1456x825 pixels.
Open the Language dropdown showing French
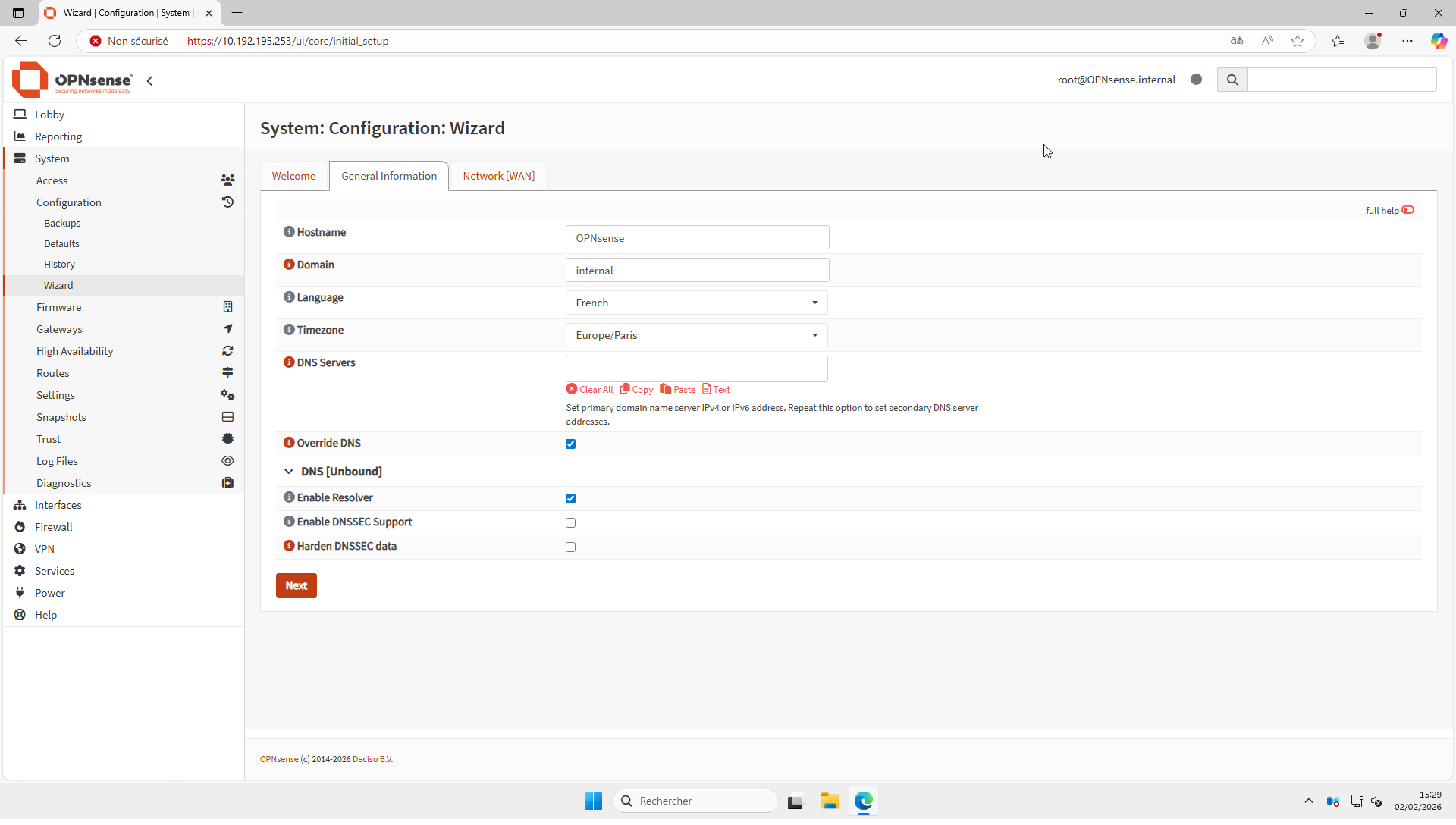[x=696, y=303]
